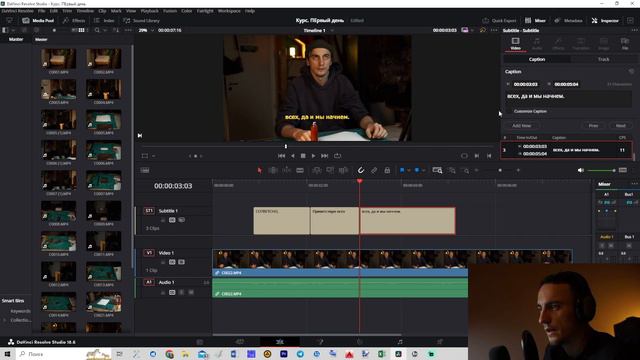Click the Full Extent Zoom icon
Screen dimensions: 640x360
coord(437,170)
